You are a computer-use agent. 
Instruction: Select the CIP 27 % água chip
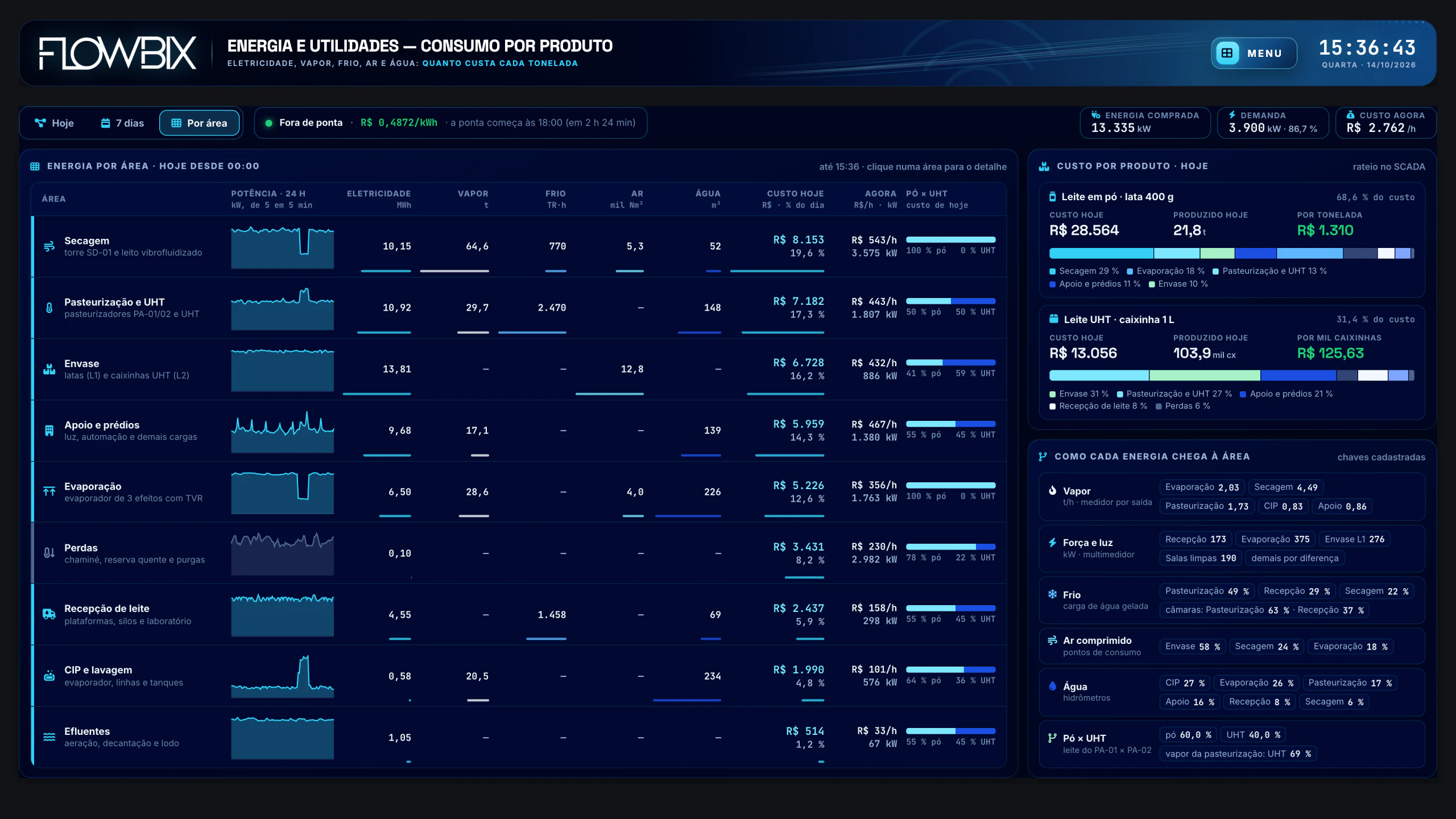(x=1185, y=683)
